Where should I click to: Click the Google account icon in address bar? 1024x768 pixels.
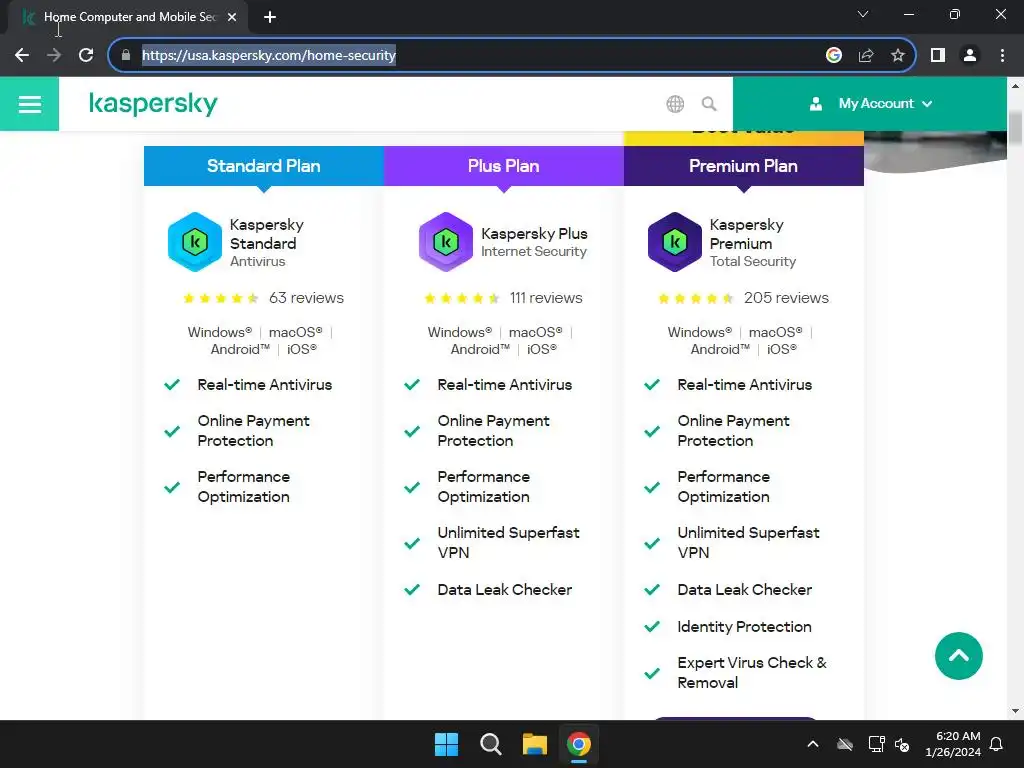point(833,56)
